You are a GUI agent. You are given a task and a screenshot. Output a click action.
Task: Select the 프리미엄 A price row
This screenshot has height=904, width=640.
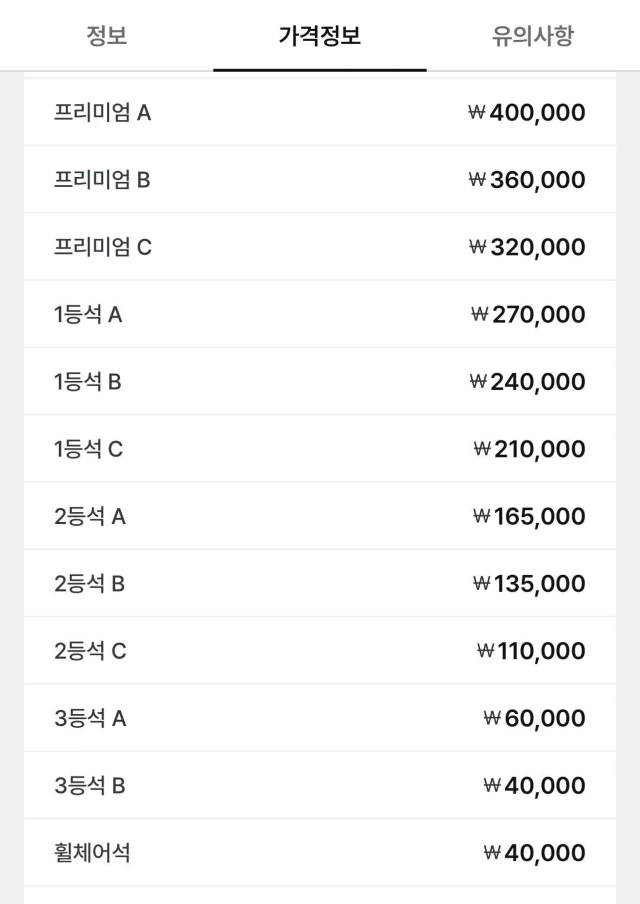point(320,112)
